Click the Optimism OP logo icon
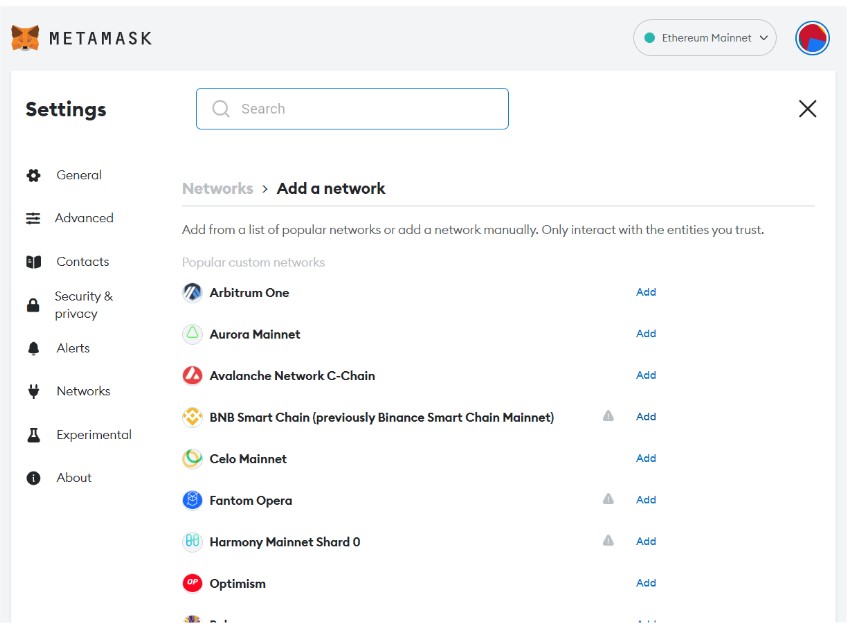The height and width of the screenshot is (641, 853). [192, 583]
